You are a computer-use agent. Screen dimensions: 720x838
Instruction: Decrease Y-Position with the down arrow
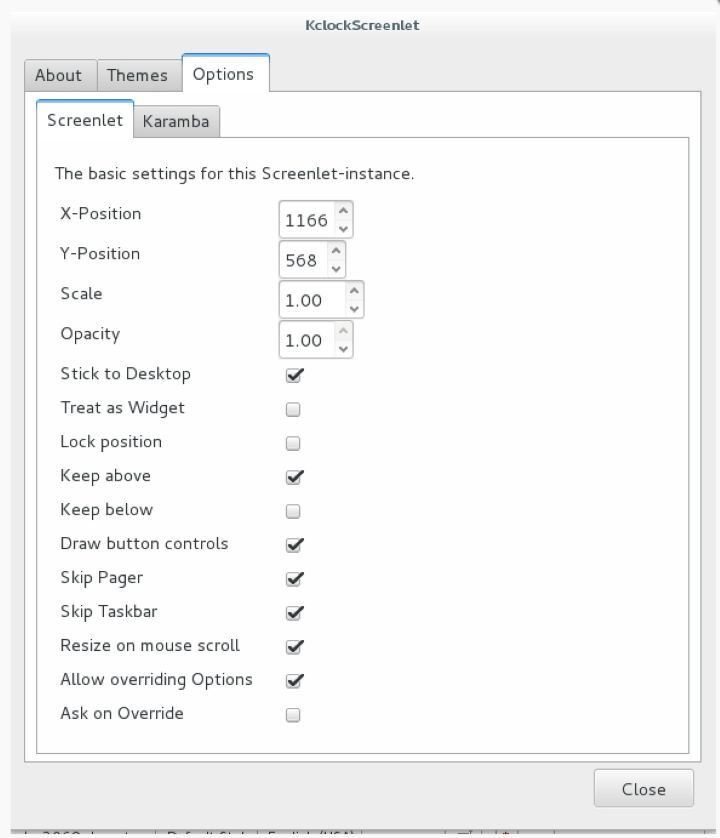coord(335,269)
